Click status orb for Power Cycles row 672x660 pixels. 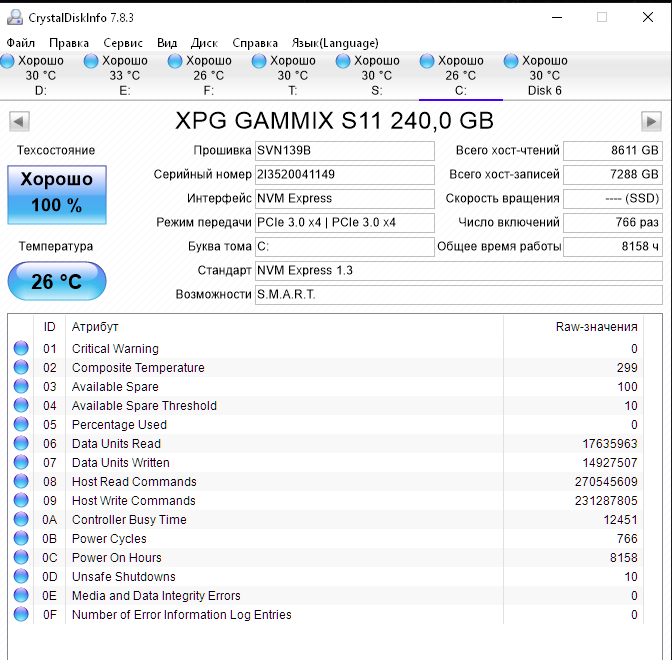click(21, 538)
